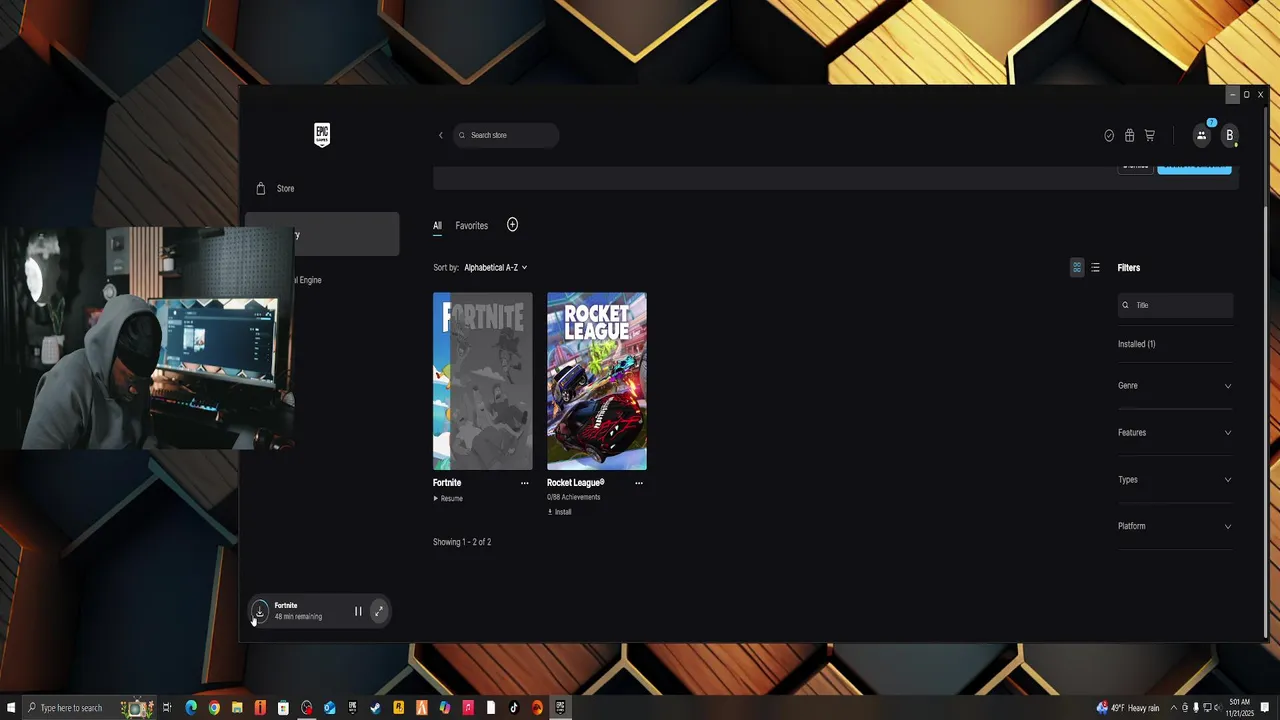Open Microsoft Store from taskbar

(x=283, y=708)
